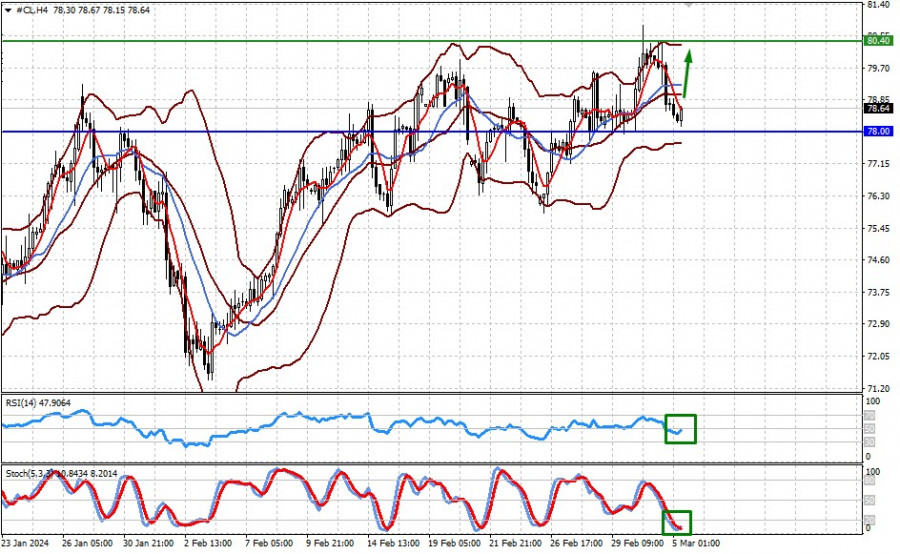
Task: Select the green 80.40 price level tag
Action: [878, 41]
